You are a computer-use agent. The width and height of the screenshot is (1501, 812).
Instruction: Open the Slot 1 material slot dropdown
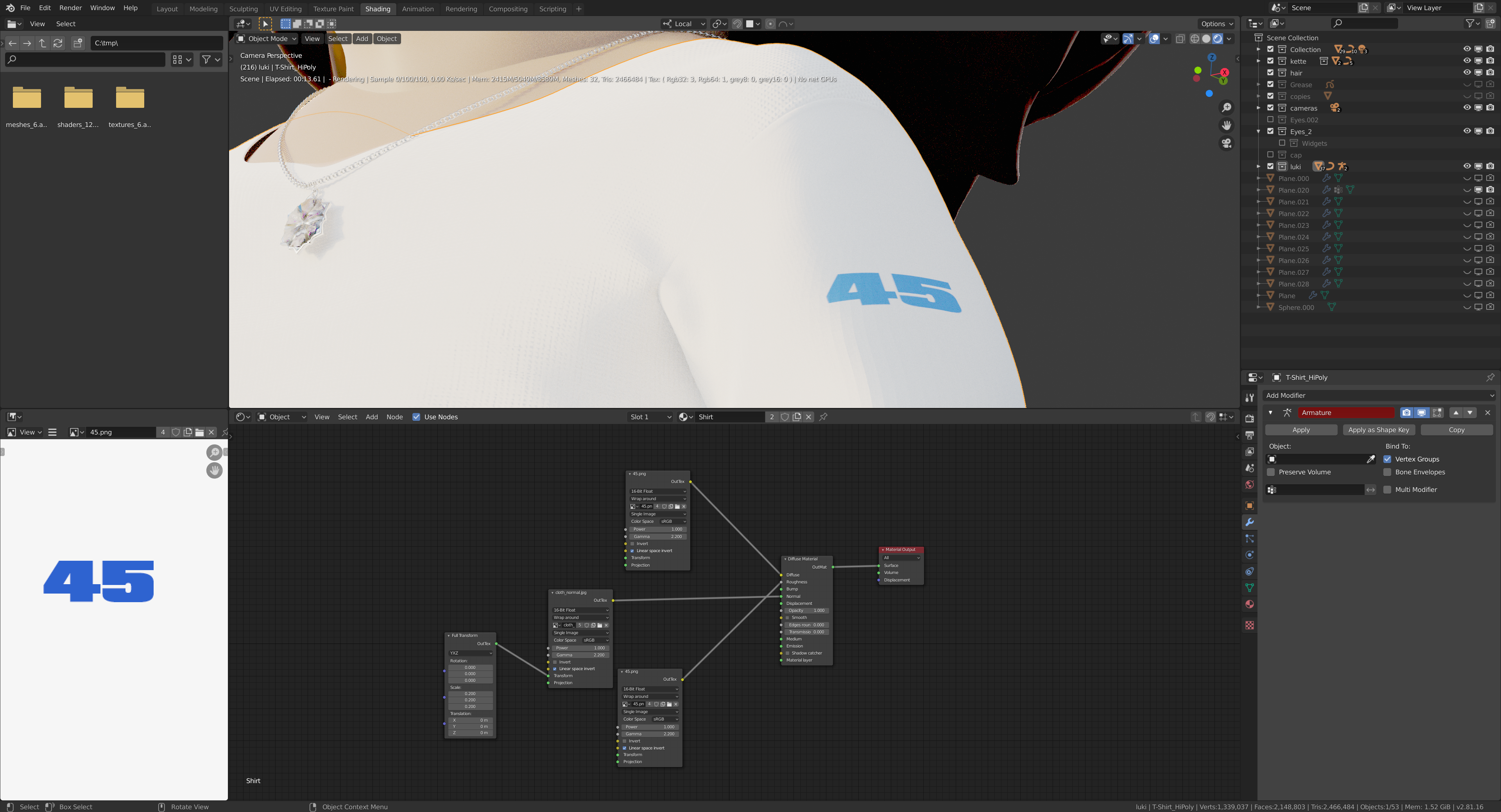[x=650, y=417]
